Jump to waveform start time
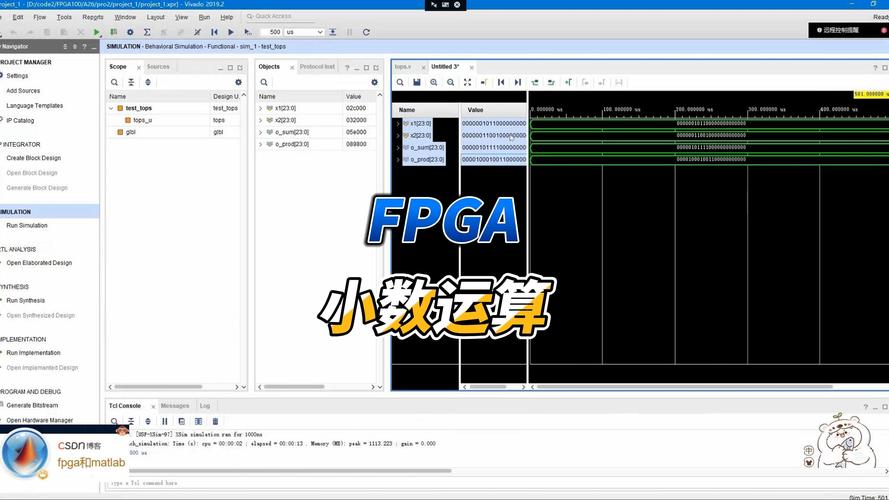Screen dimensions: 889x500 coord(501,82)
